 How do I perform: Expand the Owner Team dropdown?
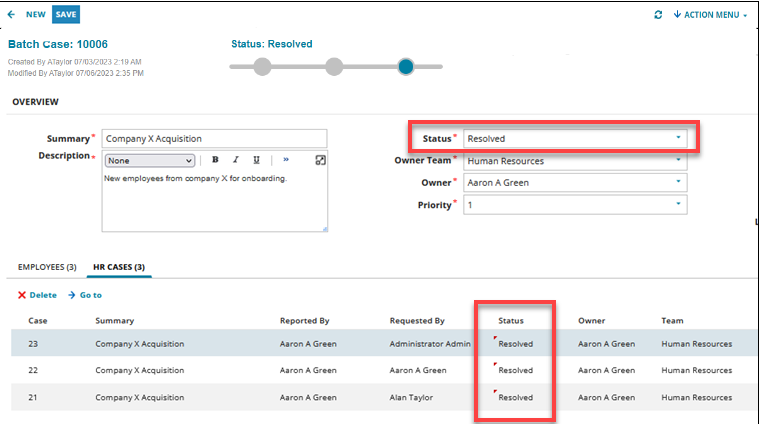[677, 160]
